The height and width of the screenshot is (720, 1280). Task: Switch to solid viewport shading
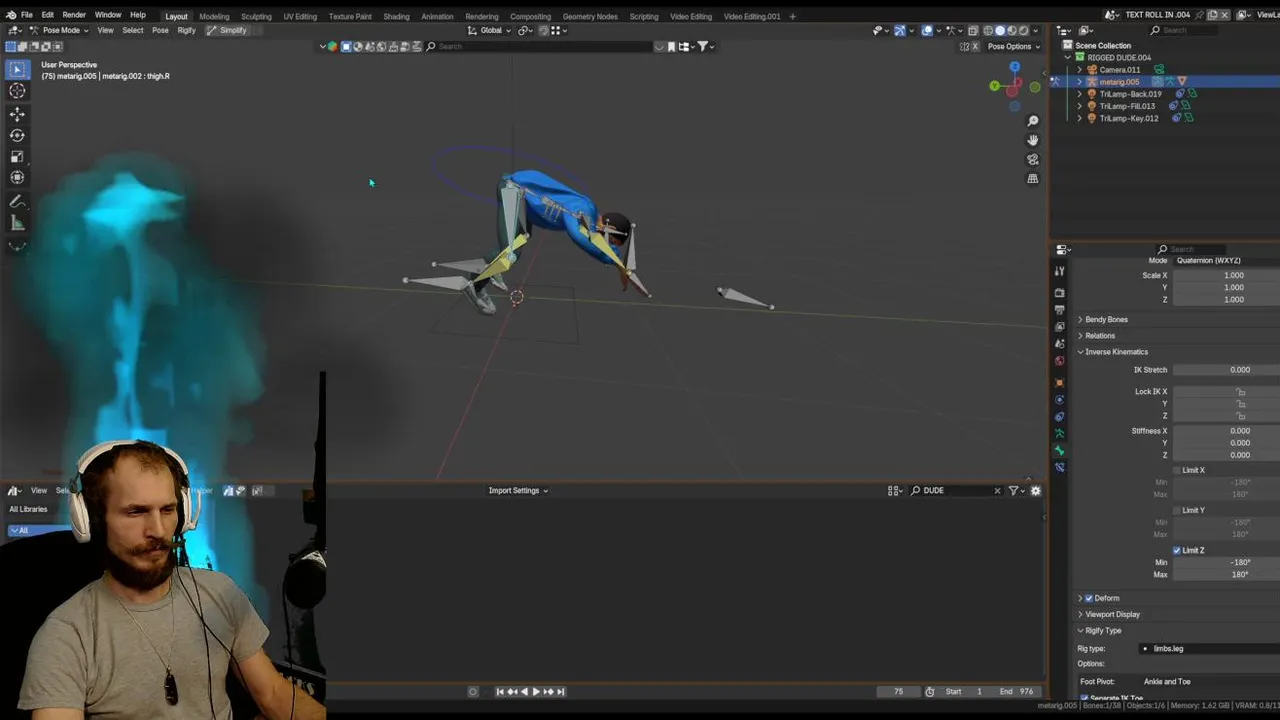click(x=1000, y=30)
